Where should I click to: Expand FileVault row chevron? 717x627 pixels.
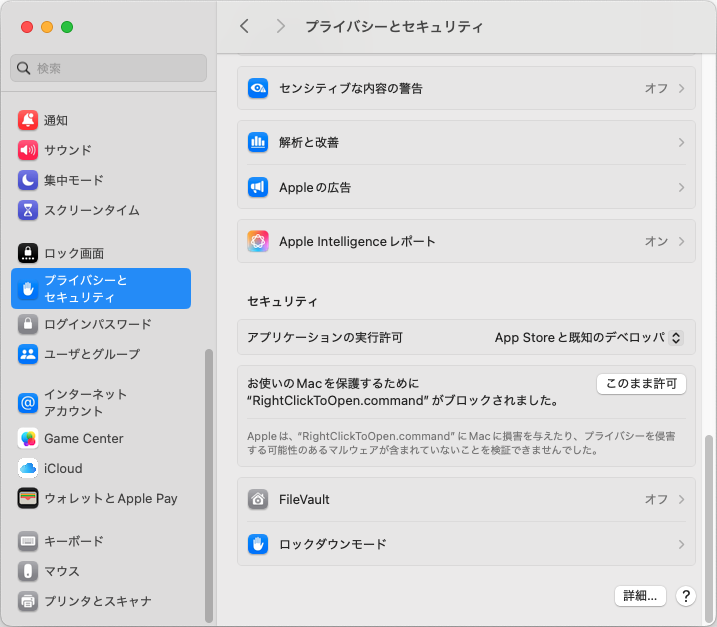[681, 499]
